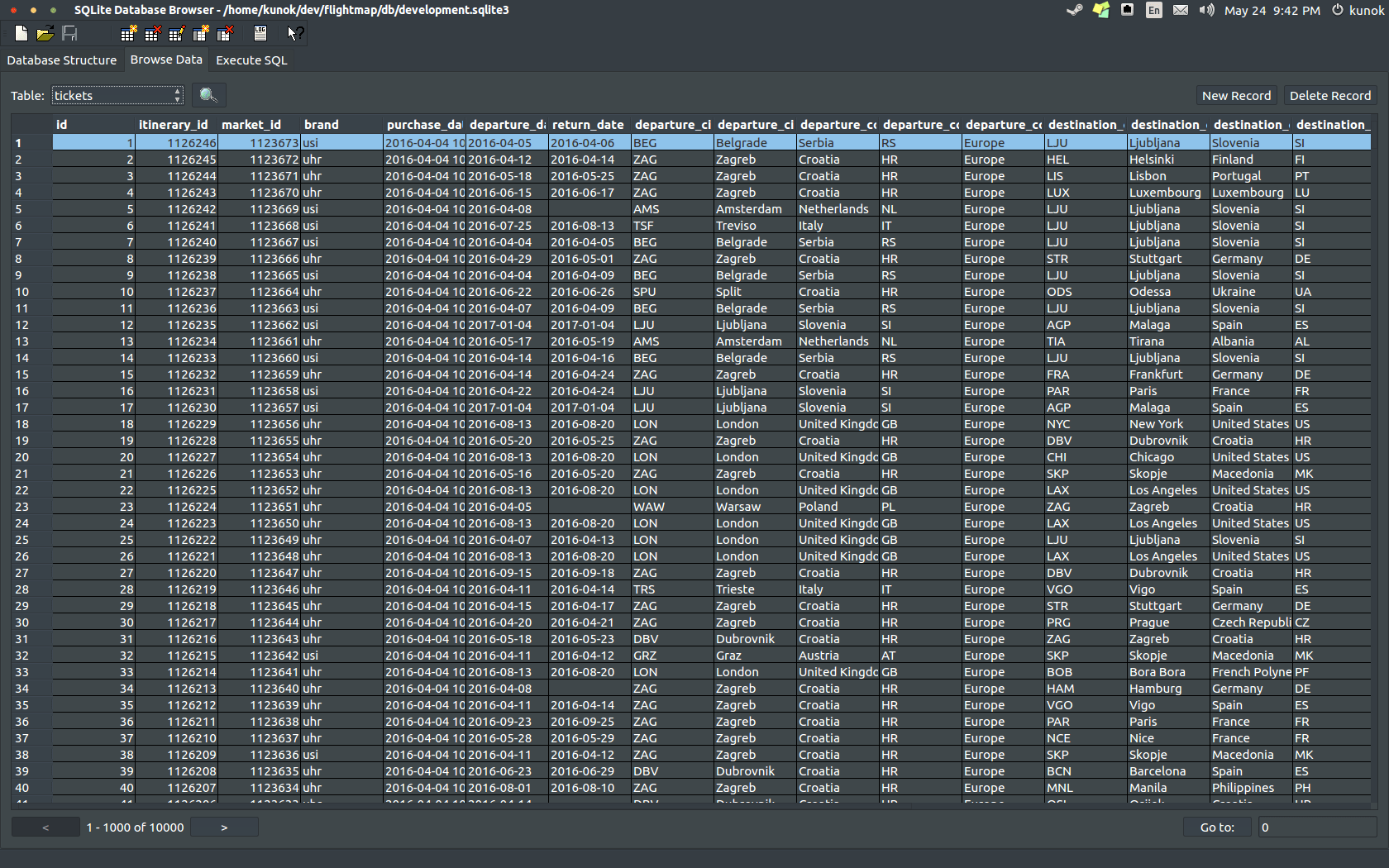Select the itinerary cell 1126246

177,143
